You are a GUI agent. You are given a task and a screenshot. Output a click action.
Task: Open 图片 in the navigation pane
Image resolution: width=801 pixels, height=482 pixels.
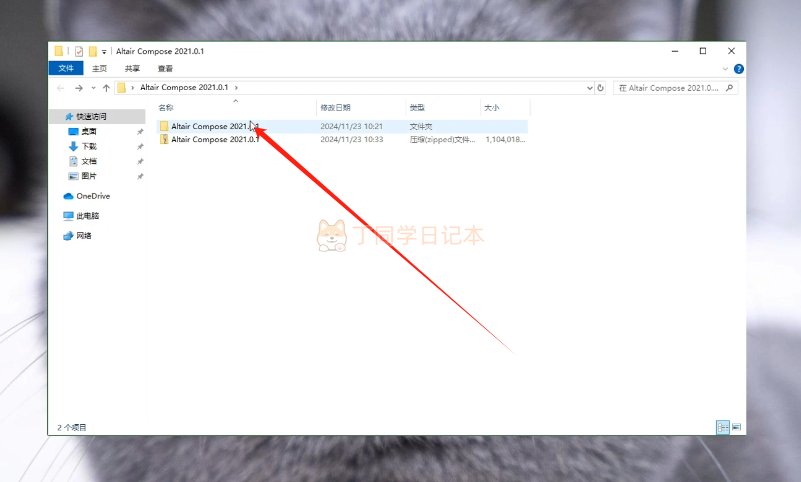[88, 176]
